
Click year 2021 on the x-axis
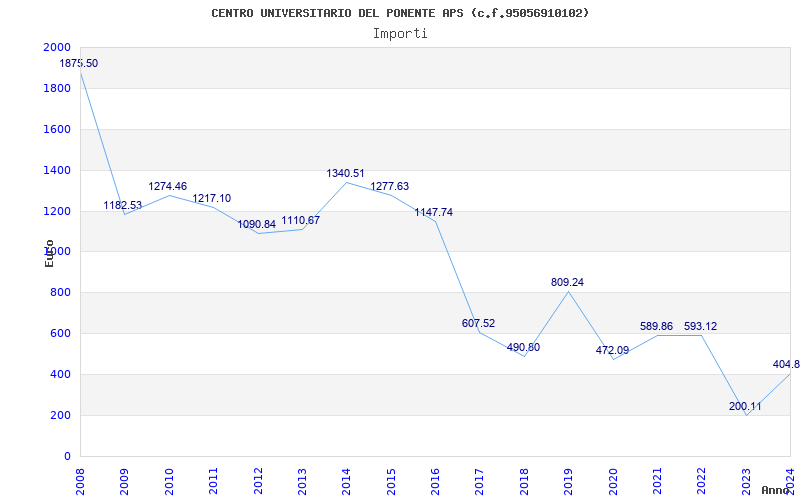657,481
